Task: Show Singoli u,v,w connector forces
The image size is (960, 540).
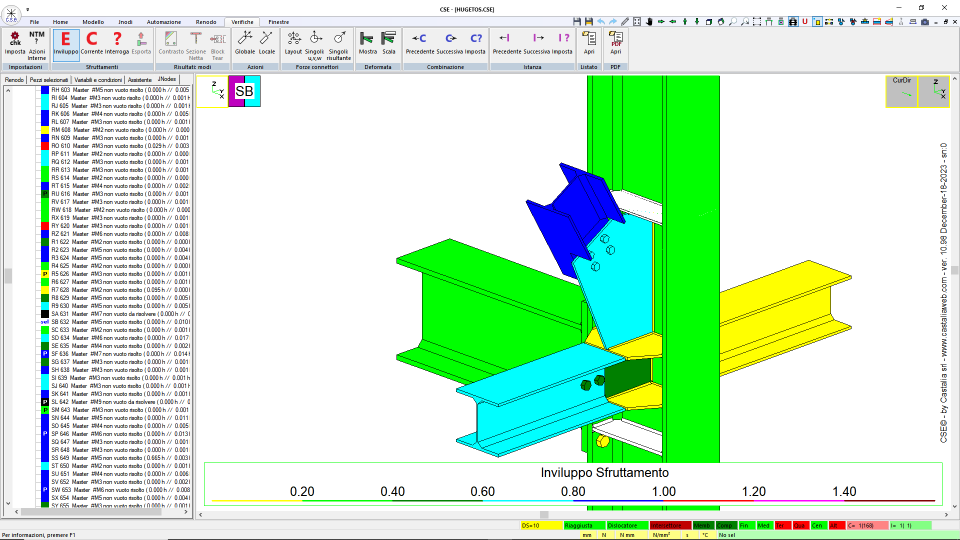Action: pyautogui.click(x=314, y=45)
